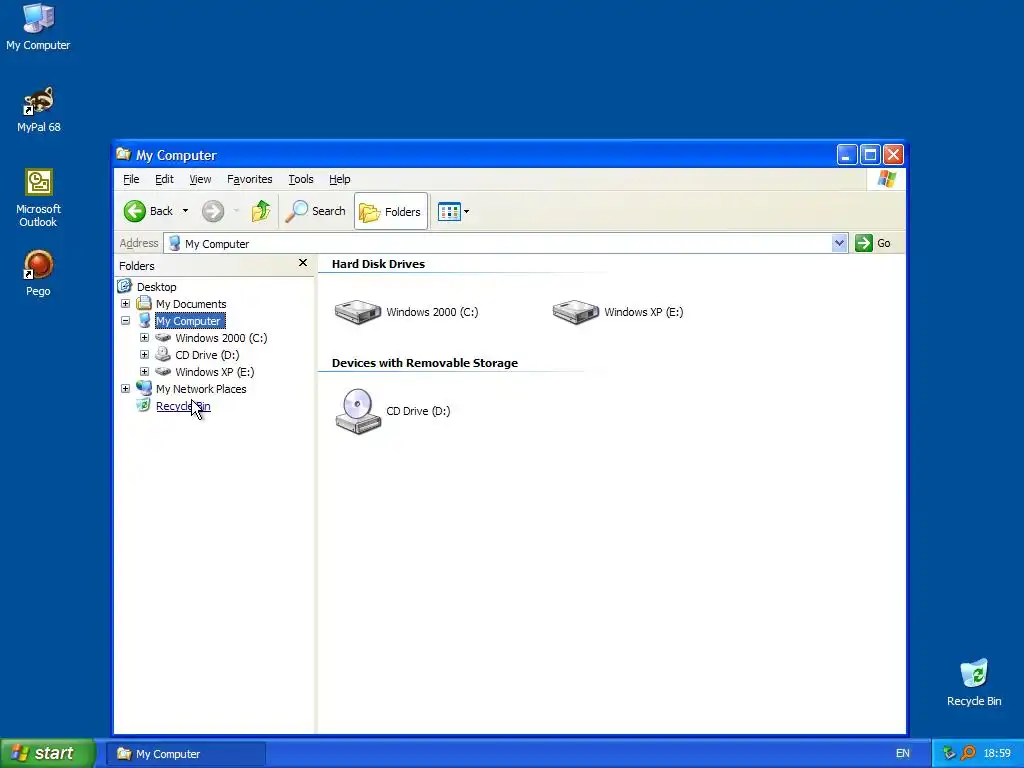Select My Documents in folder tree
The width and height of the screenshot is (1024, 768).
[191, 304]
